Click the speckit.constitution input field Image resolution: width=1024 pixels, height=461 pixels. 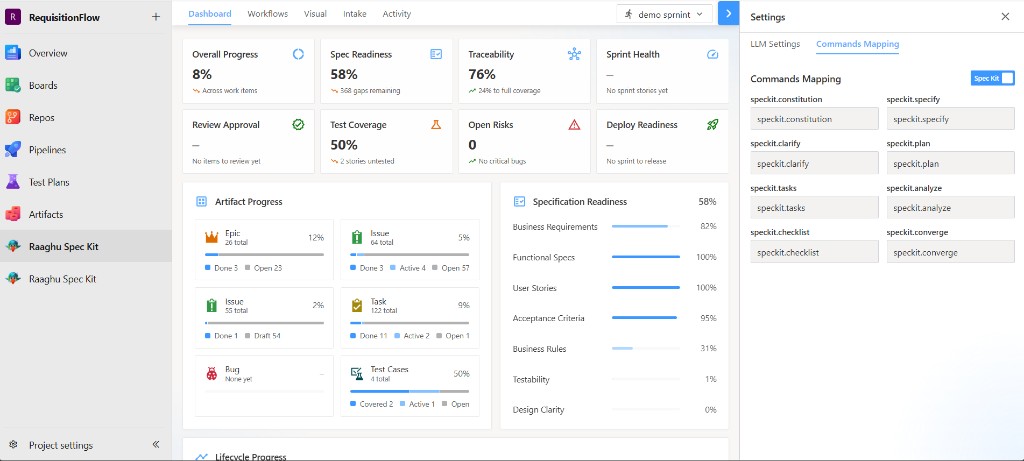tap(814, 119)
